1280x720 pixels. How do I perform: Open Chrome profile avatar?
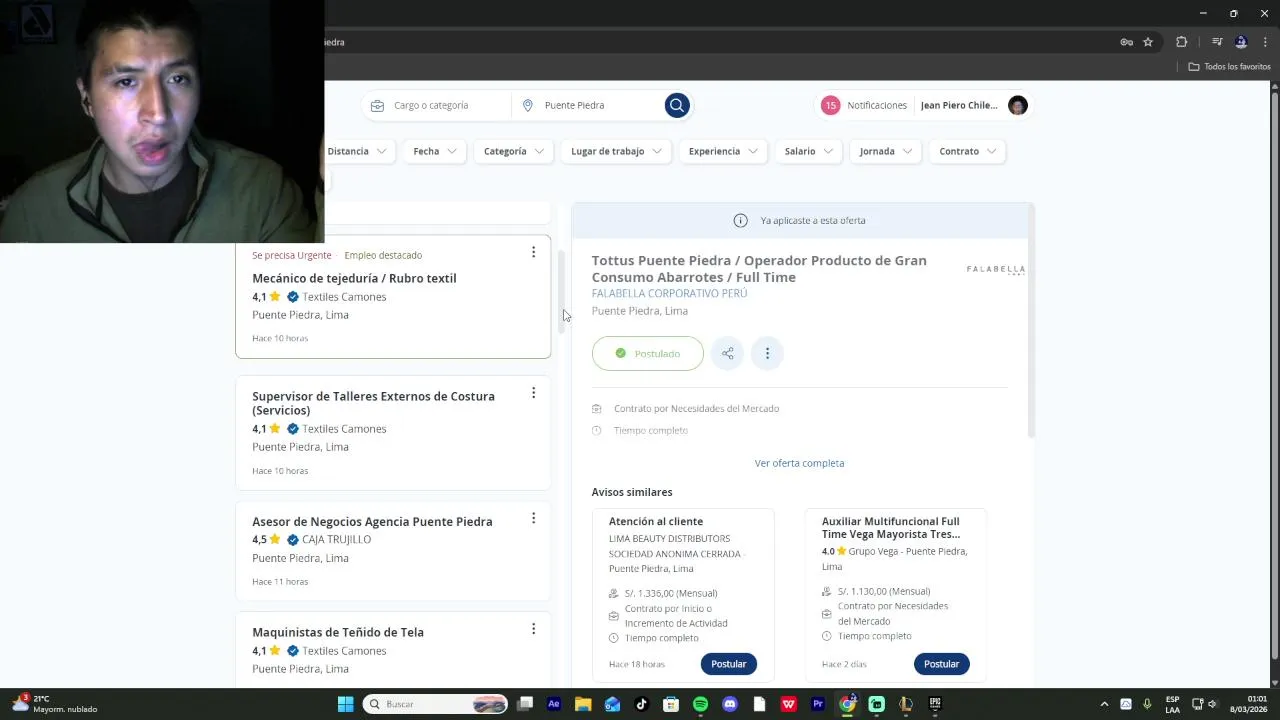pos(1241,42)
